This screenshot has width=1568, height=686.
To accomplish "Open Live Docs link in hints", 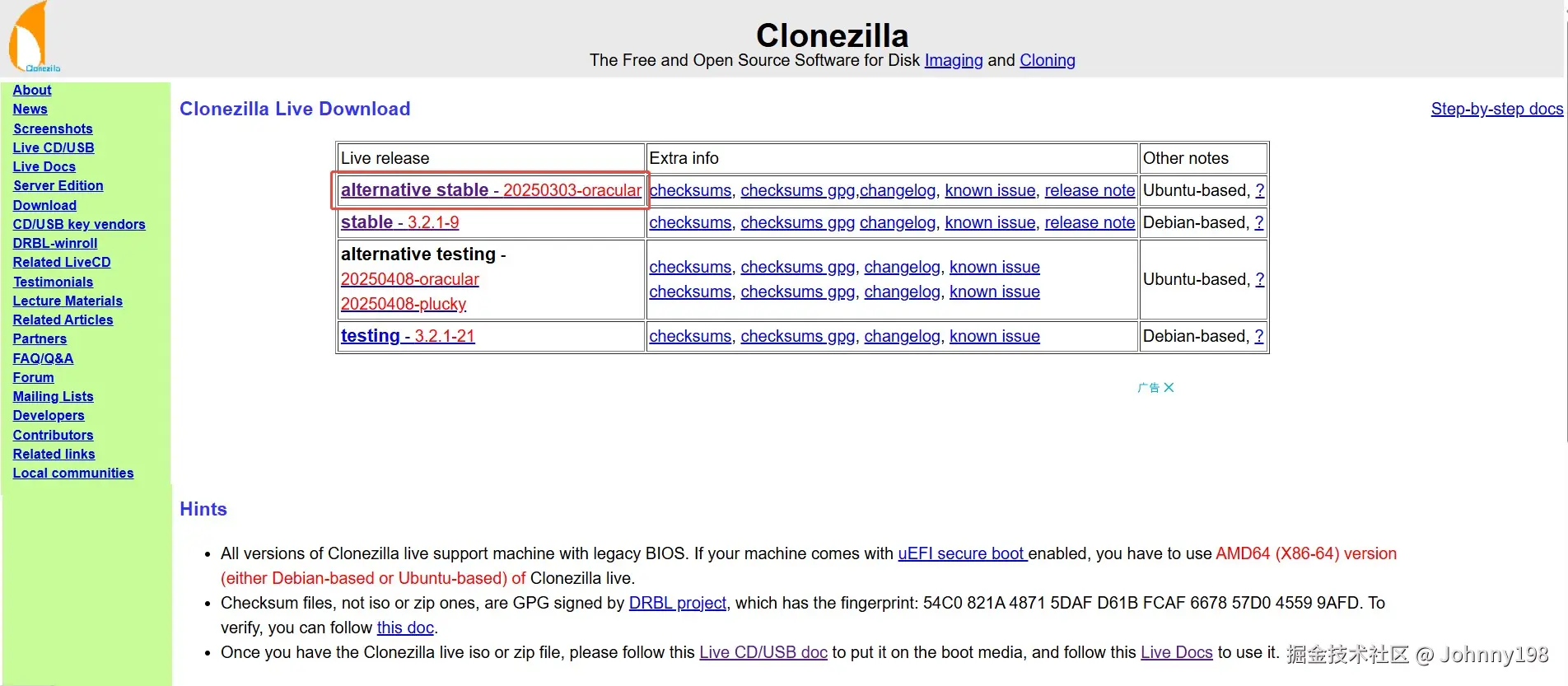I will click(x=1177, y=652).
